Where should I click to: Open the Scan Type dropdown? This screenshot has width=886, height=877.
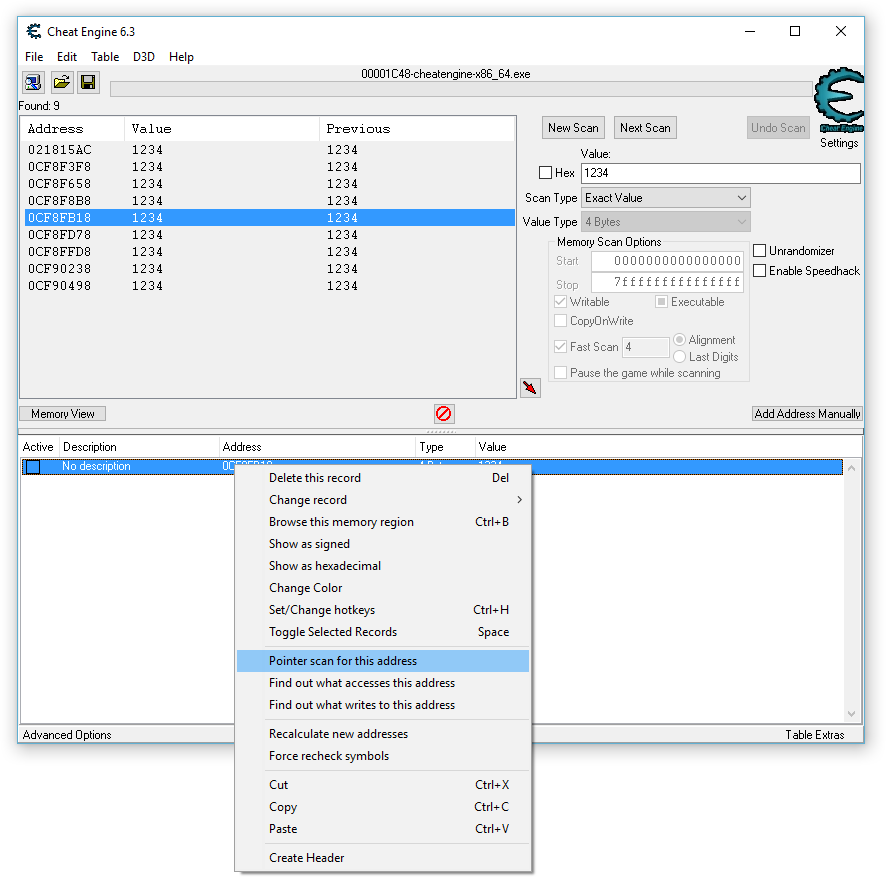click(666, 198)
